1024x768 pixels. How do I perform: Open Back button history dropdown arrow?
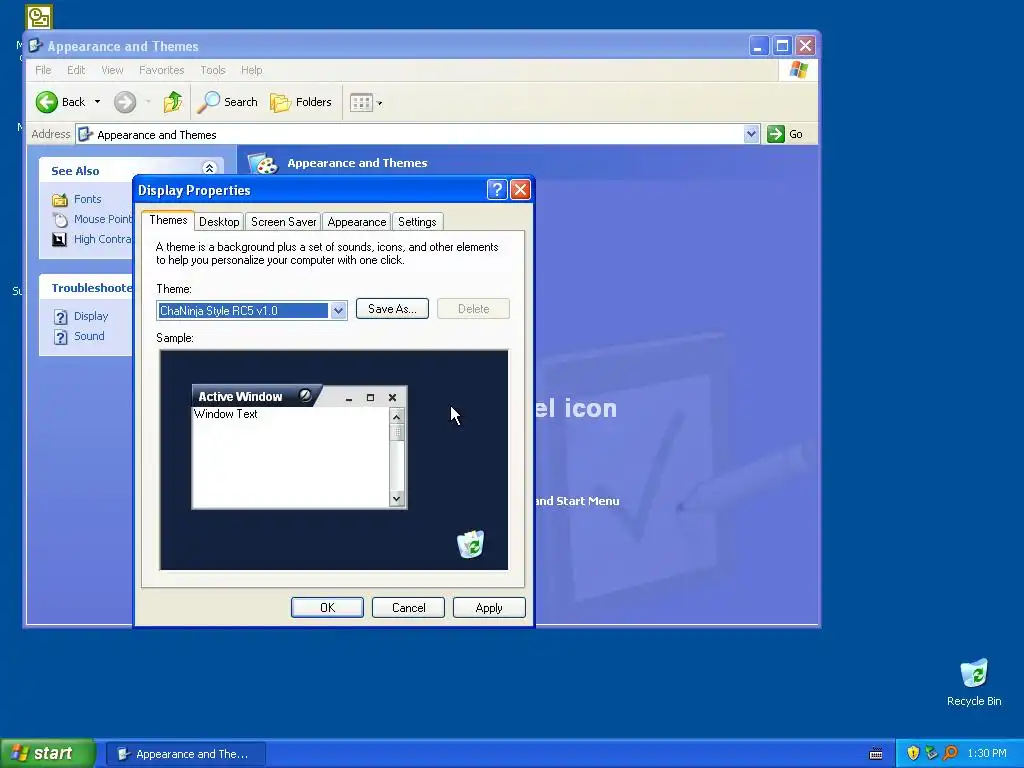[x=97, y=102]
